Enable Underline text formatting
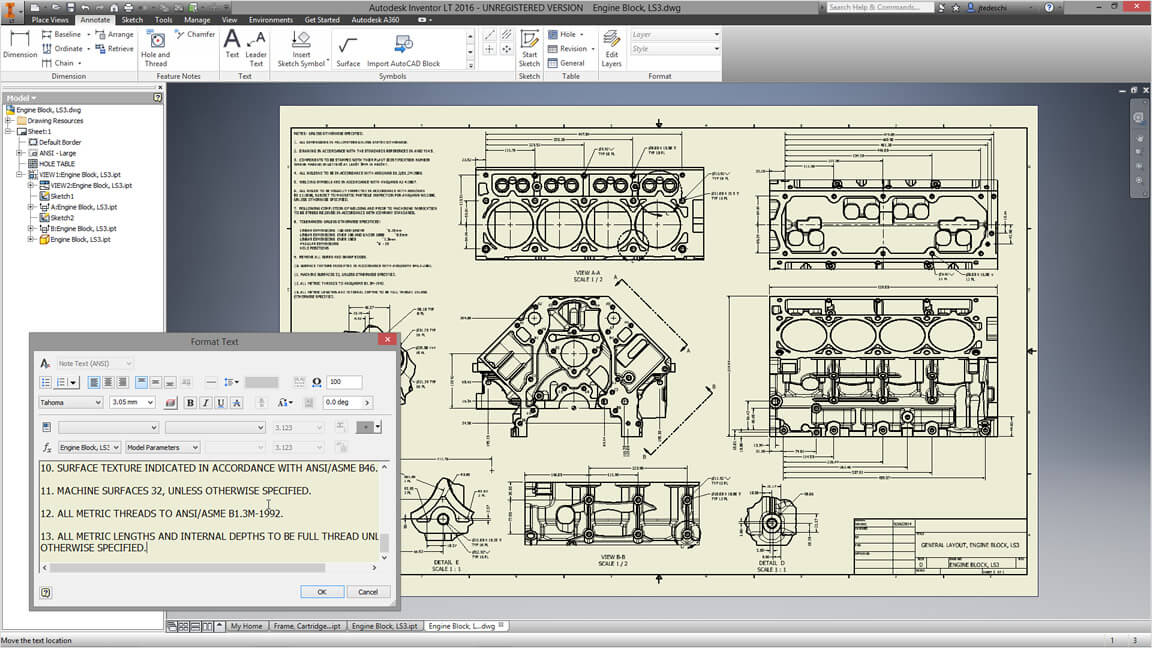The image size is (1152, 648). point(220,403)
